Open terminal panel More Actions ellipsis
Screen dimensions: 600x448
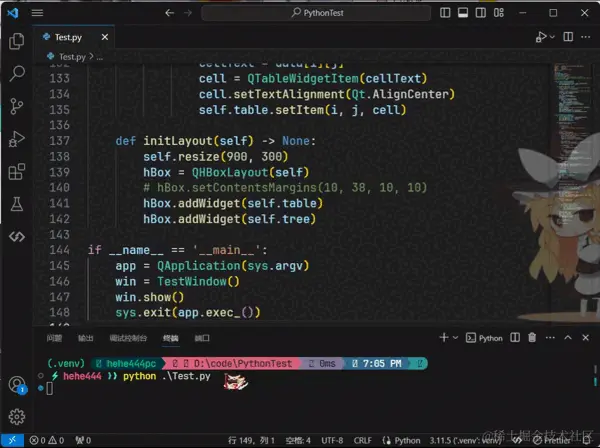click(x=550, y=337)
